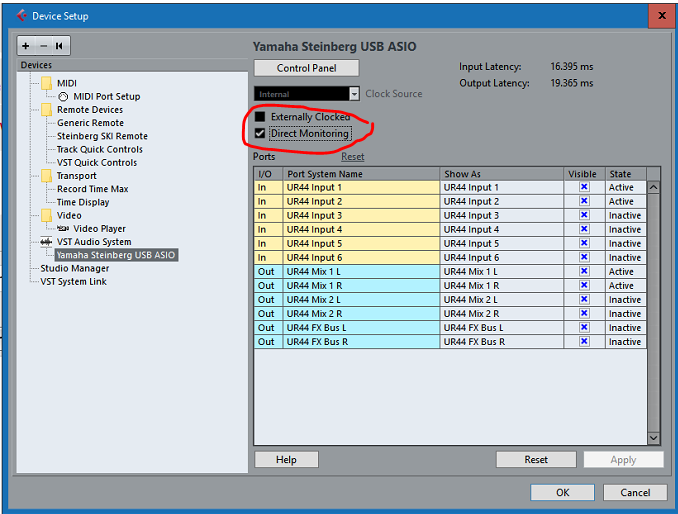Screen dimensions: 678x514
Task: Uncheck the Direct Monitoring checkbox
Action: coord(260,133)
